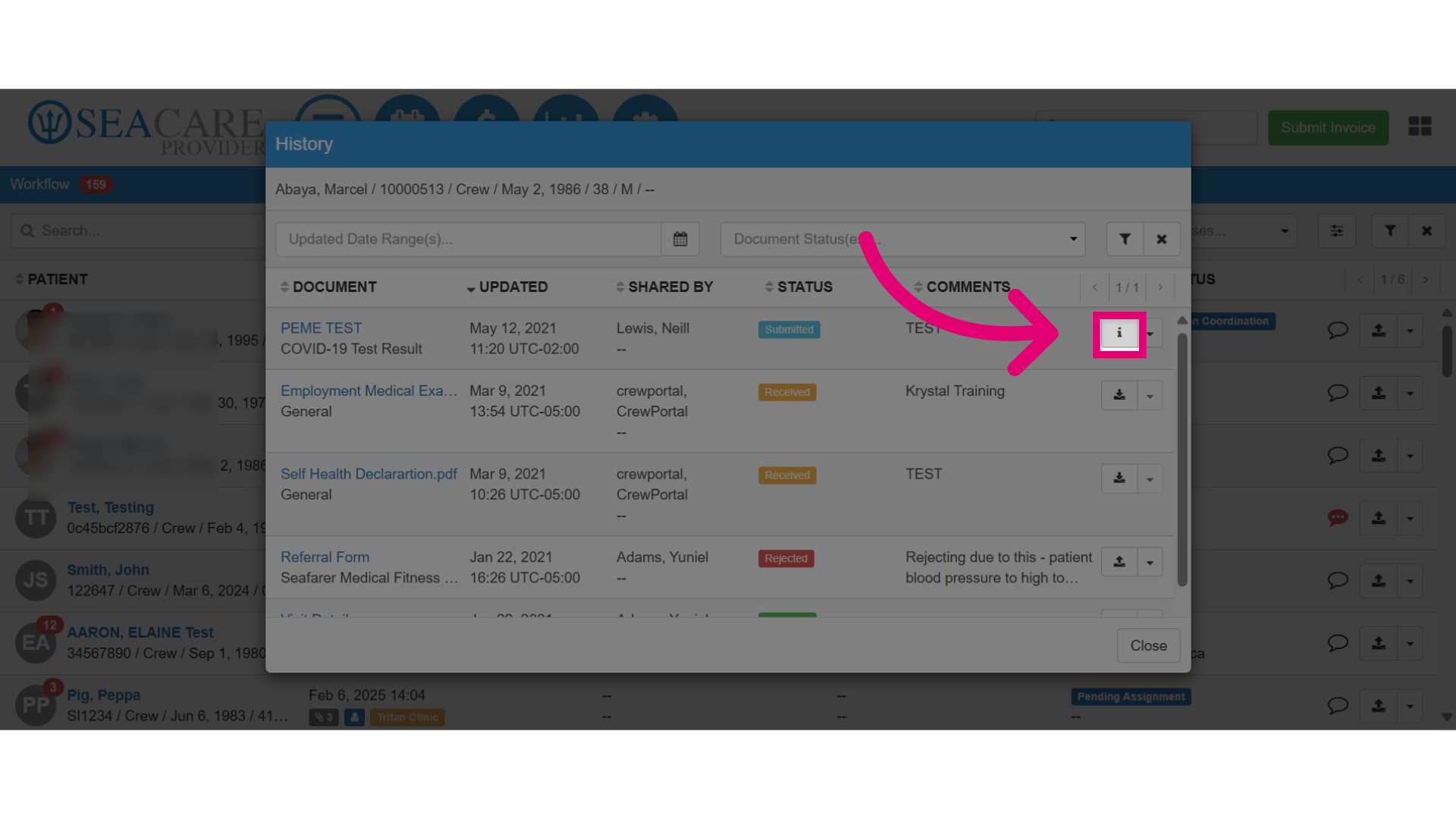Download Employment Medical Exam document
Image resolution: width=1456 pixels, height=819 pixels.
pos(1119,395)
